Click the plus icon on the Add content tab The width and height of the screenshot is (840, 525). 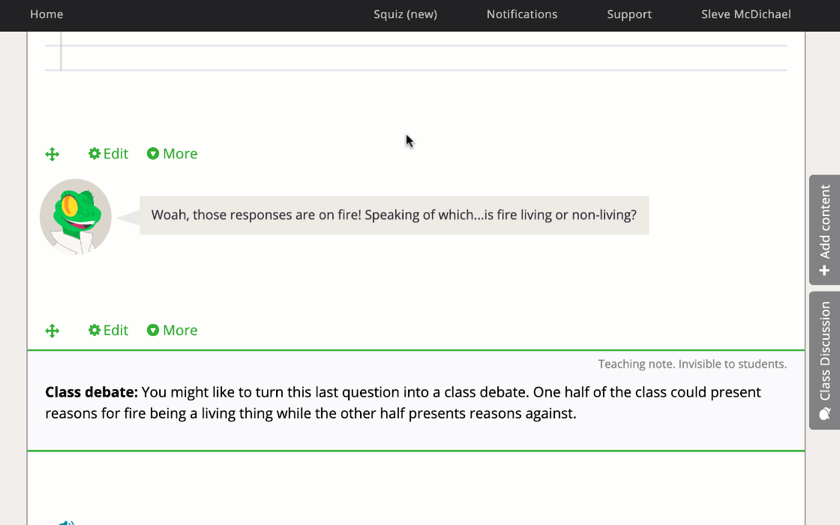(824, 271)
